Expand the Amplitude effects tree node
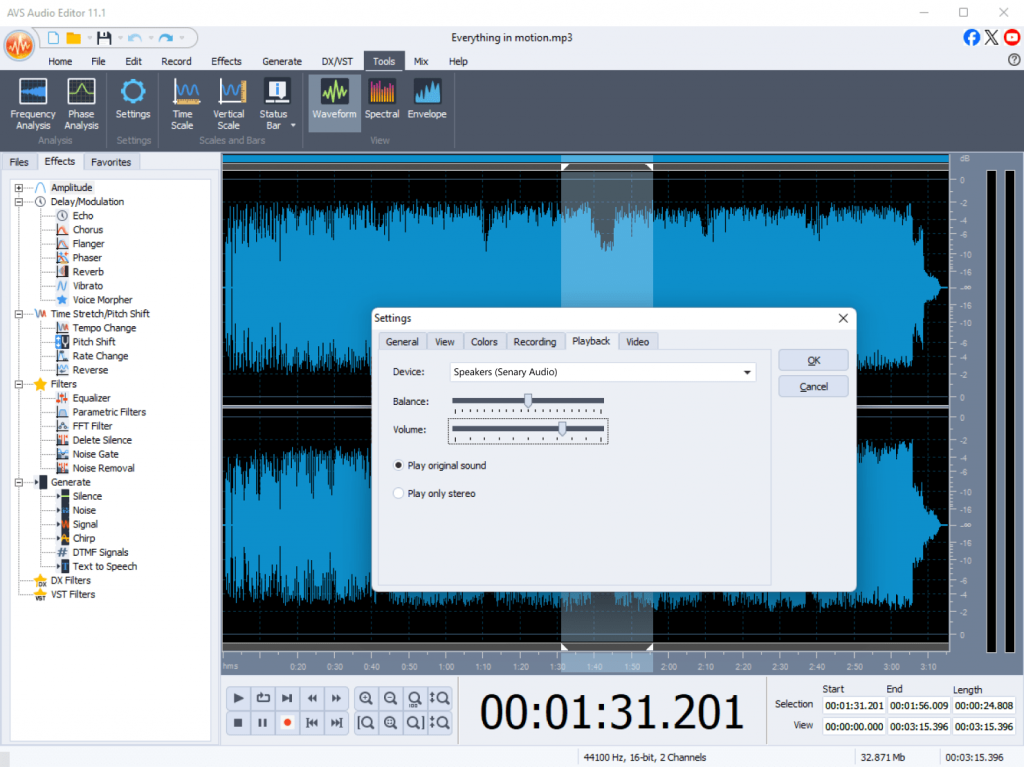The image size is (1024, 767). (x=19, y=188)
